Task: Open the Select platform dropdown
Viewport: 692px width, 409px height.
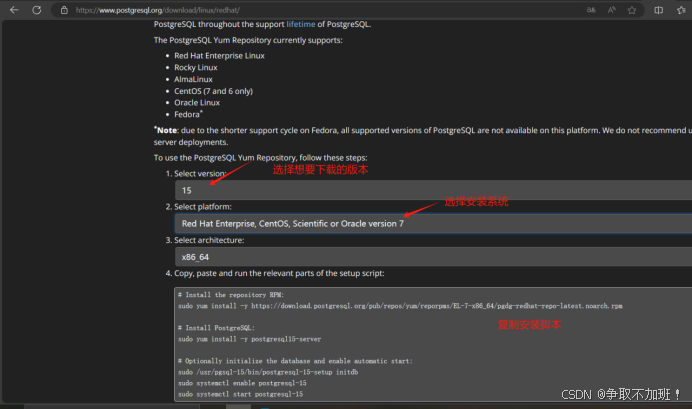Action: [433, 224]
